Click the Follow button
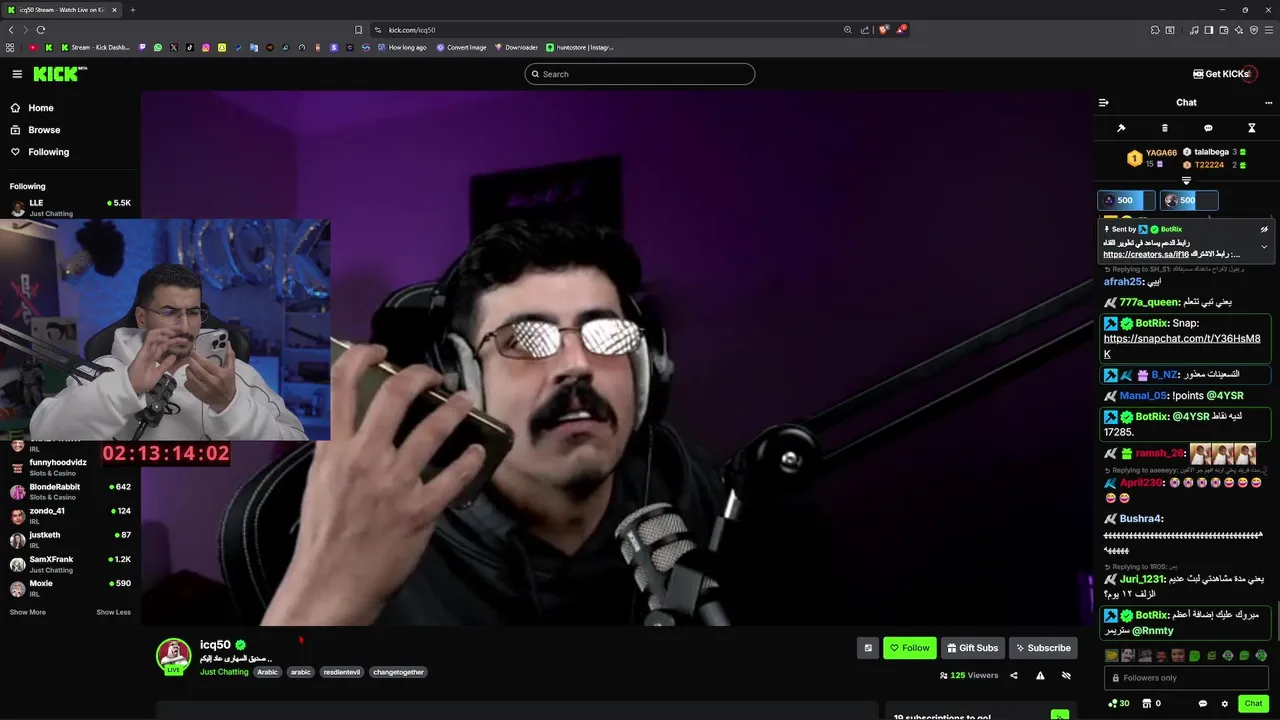Viewport: 1280px width, 720px height. (910, 648)
